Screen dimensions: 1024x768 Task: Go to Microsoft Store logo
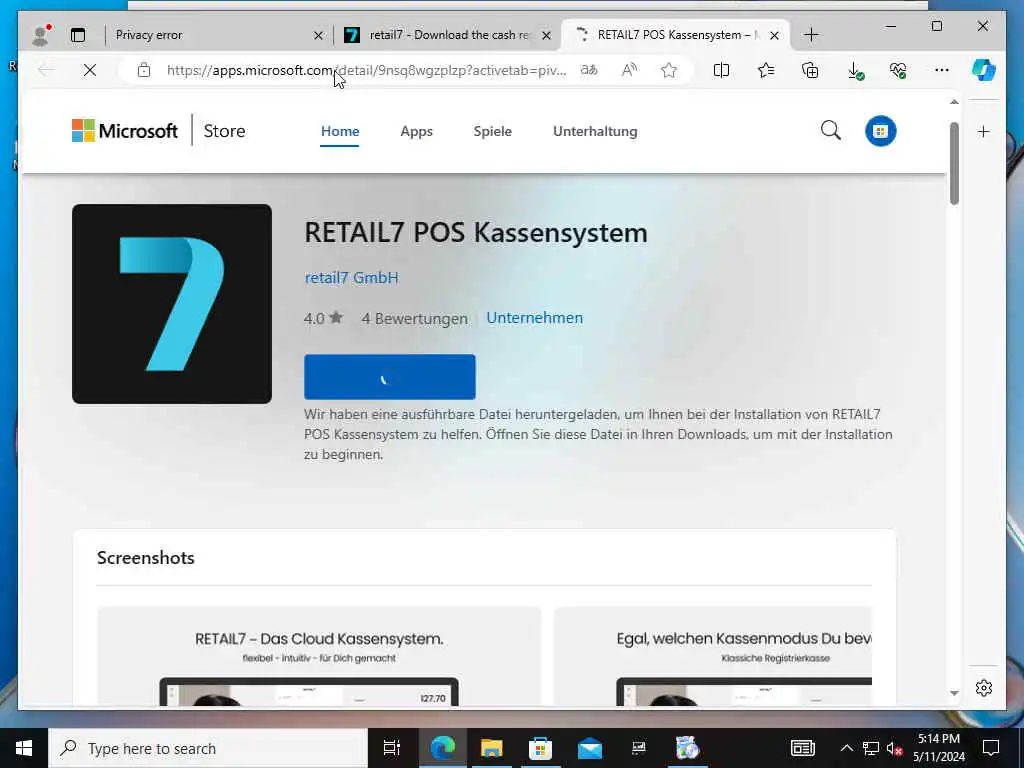(125, 131)
